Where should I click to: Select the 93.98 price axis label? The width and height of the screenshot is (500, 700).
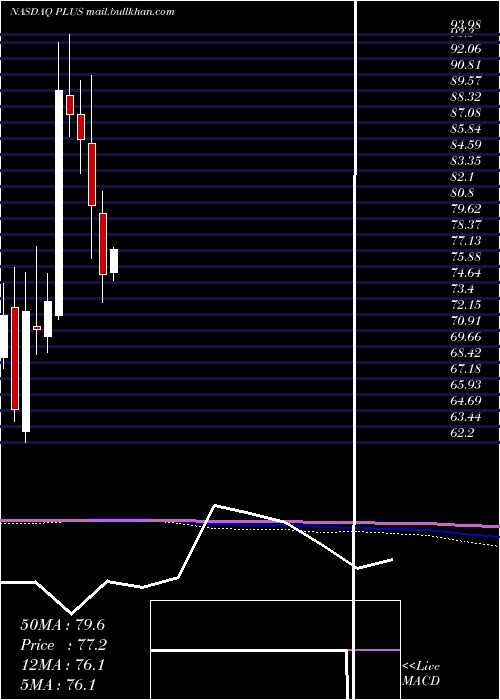[x=466, y=25]
